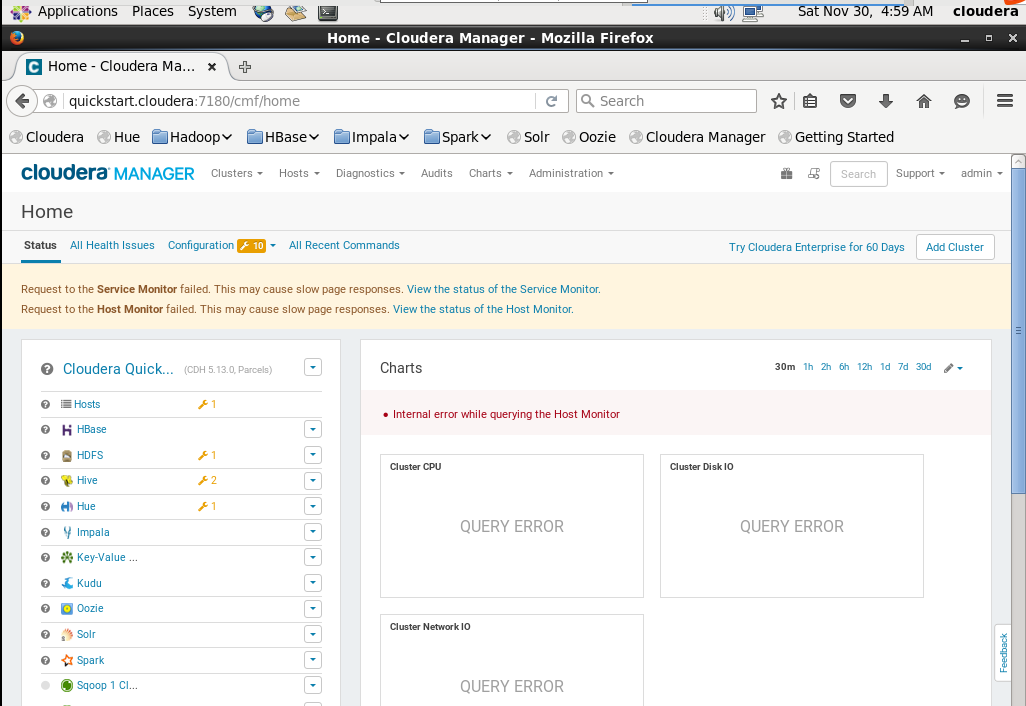The image size is (1026, 706).
Task: View the status of the Host Monitor
Action: point(483,309)
